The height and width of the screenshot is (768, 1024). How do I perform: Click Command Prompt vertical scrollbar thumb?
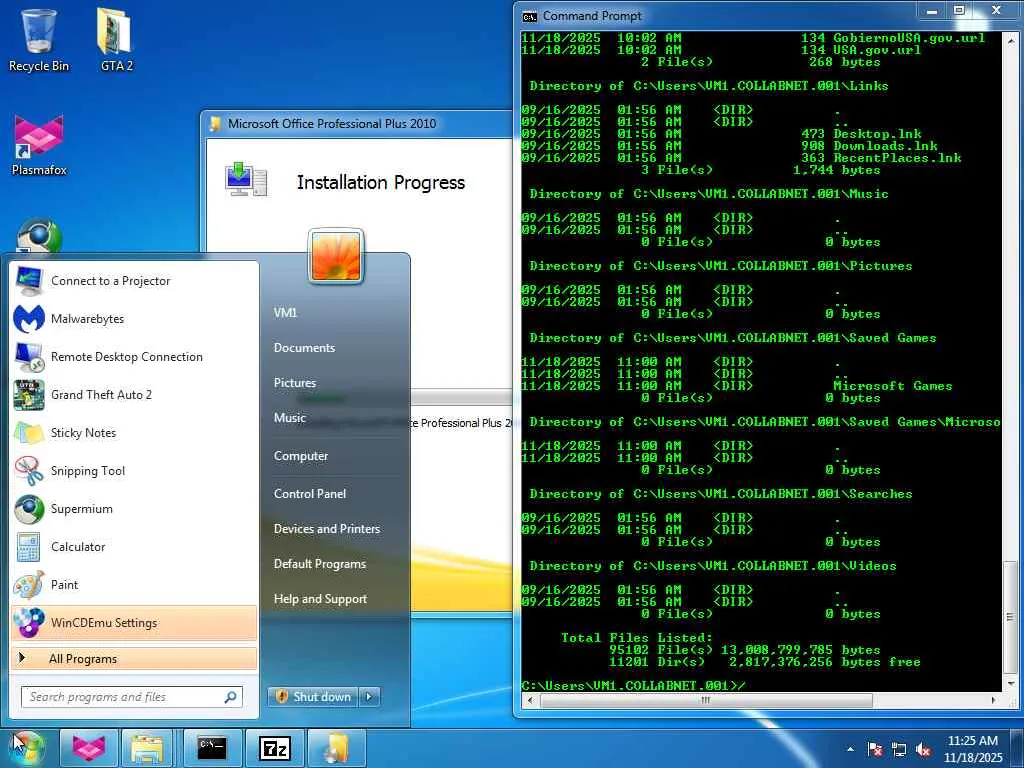(1010, 616)
